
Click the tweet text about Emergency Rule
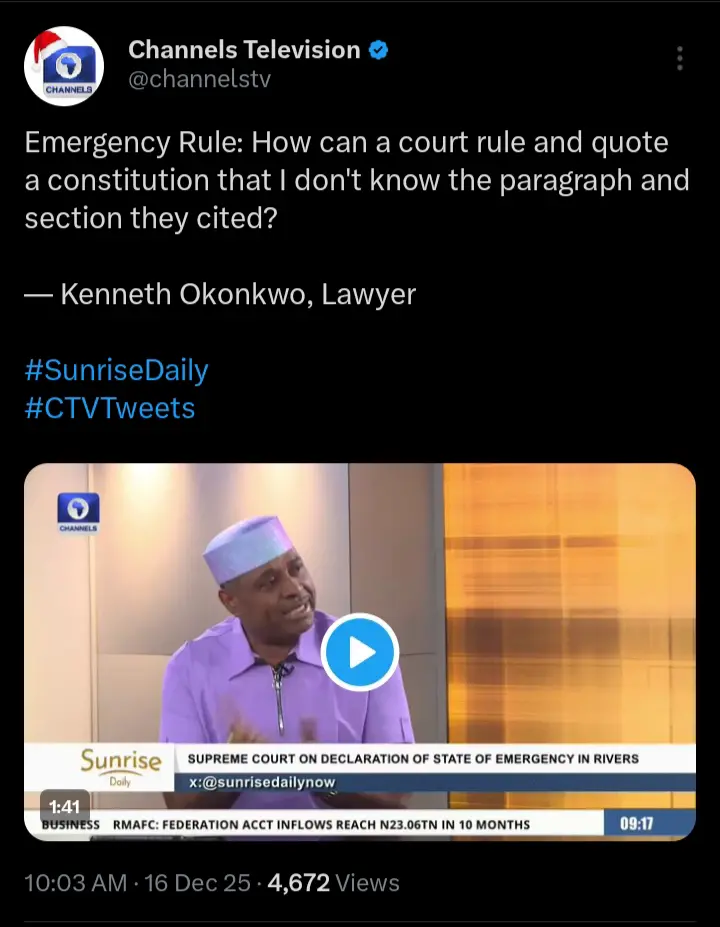tap(357, 180)
